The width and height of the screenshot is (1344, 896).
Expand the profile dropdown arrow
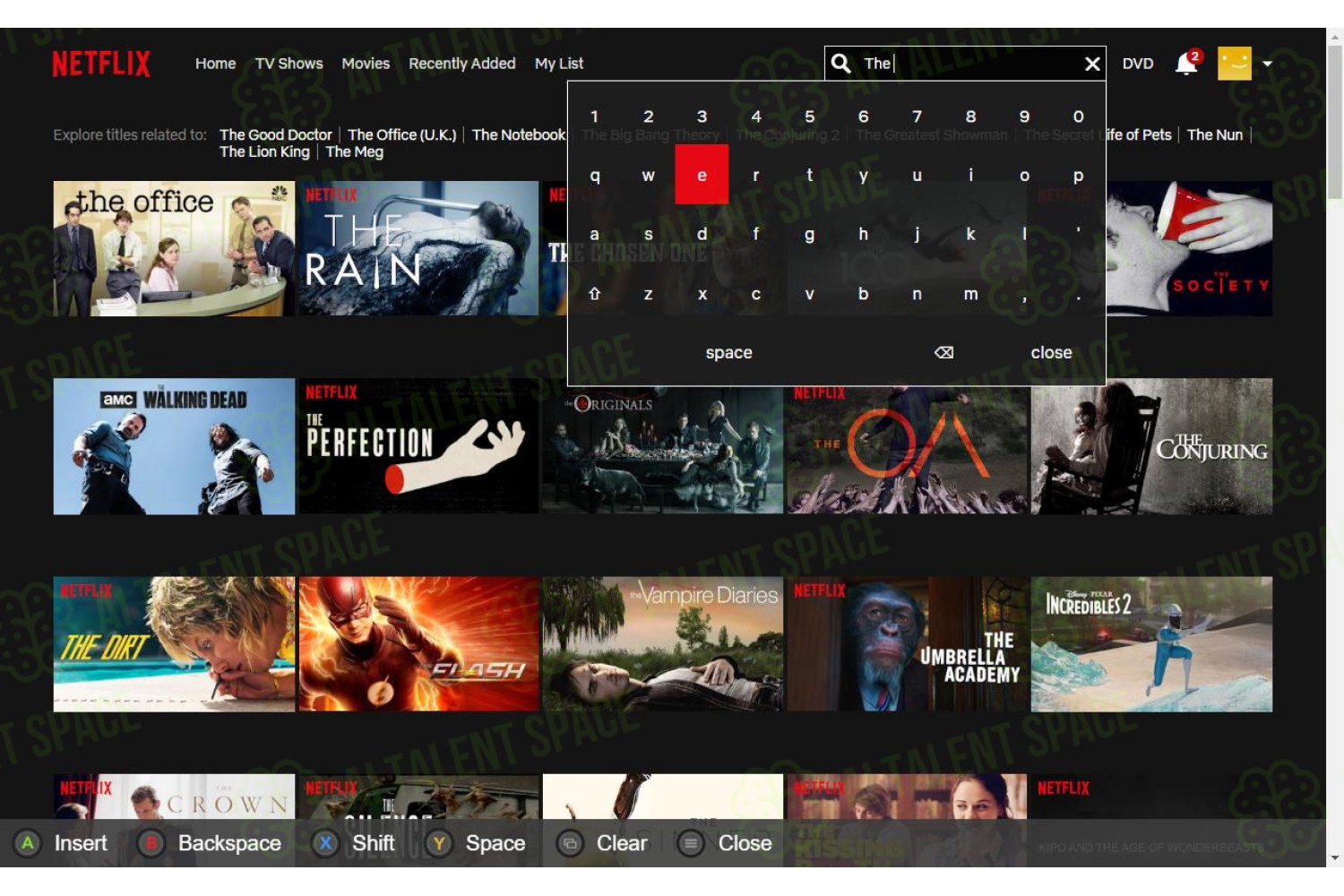[x=1268, y=64]
